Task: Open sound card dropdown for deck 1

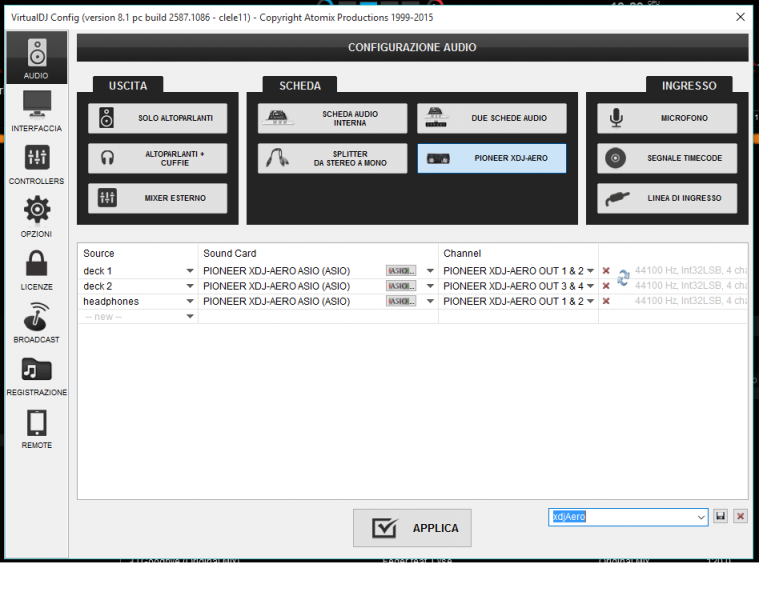Action: [430, 271]
